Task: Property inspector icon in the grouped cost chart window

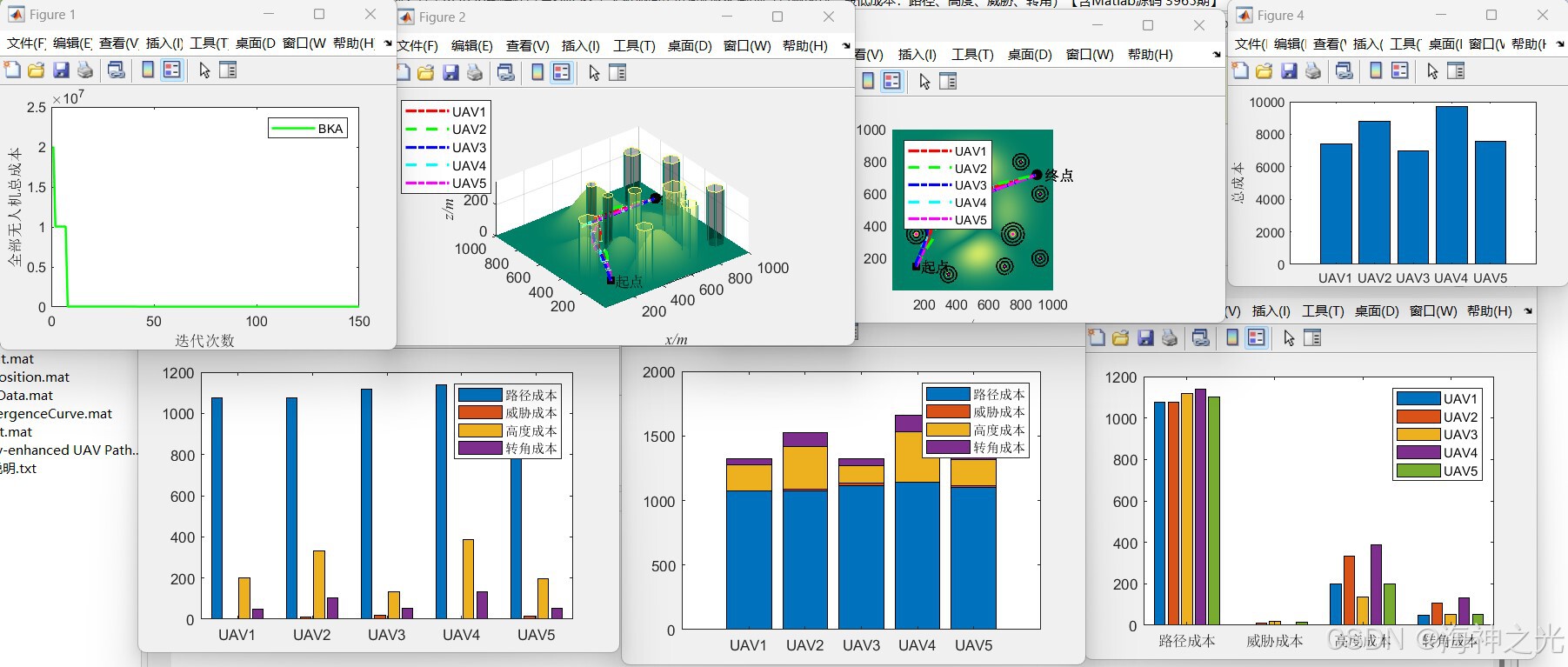Action: (x=1312, y=337)
